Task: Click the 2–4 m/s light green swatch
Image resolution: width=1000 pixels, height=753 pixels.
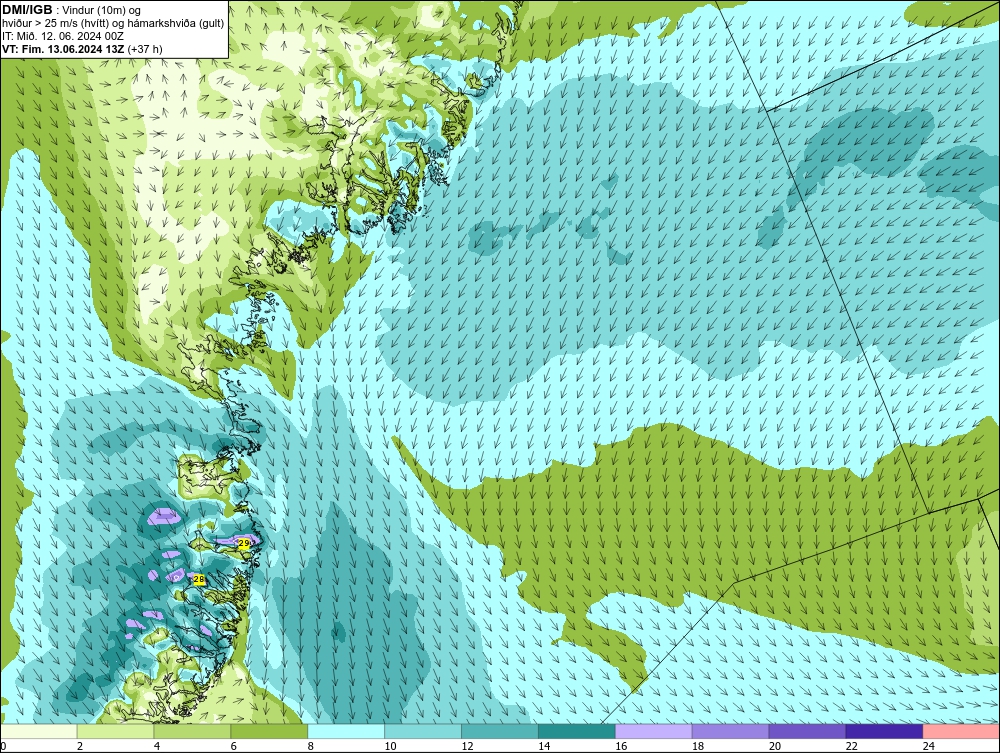Action: (x=115, y=731)
